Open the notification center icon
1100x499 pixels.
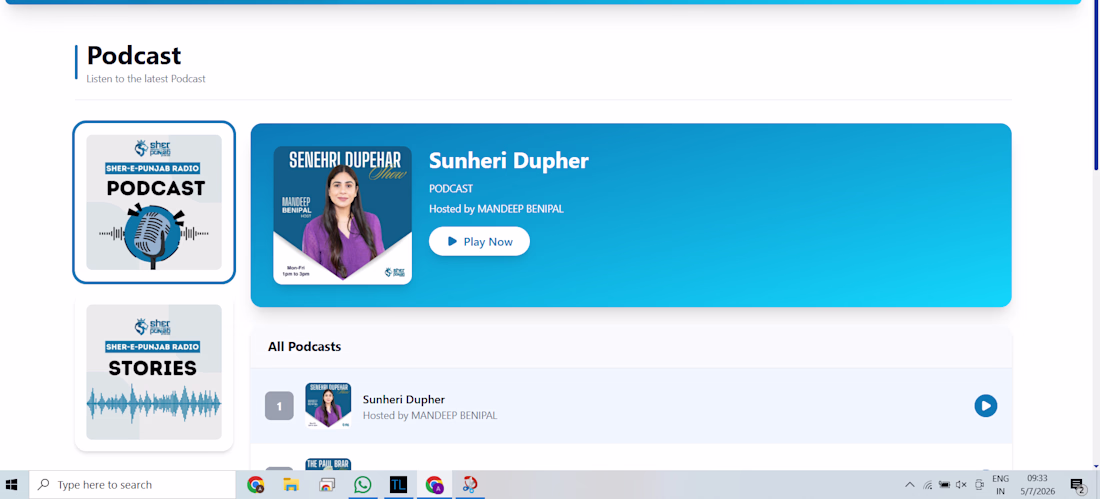pyautogui.click(x=1078, y=484)
